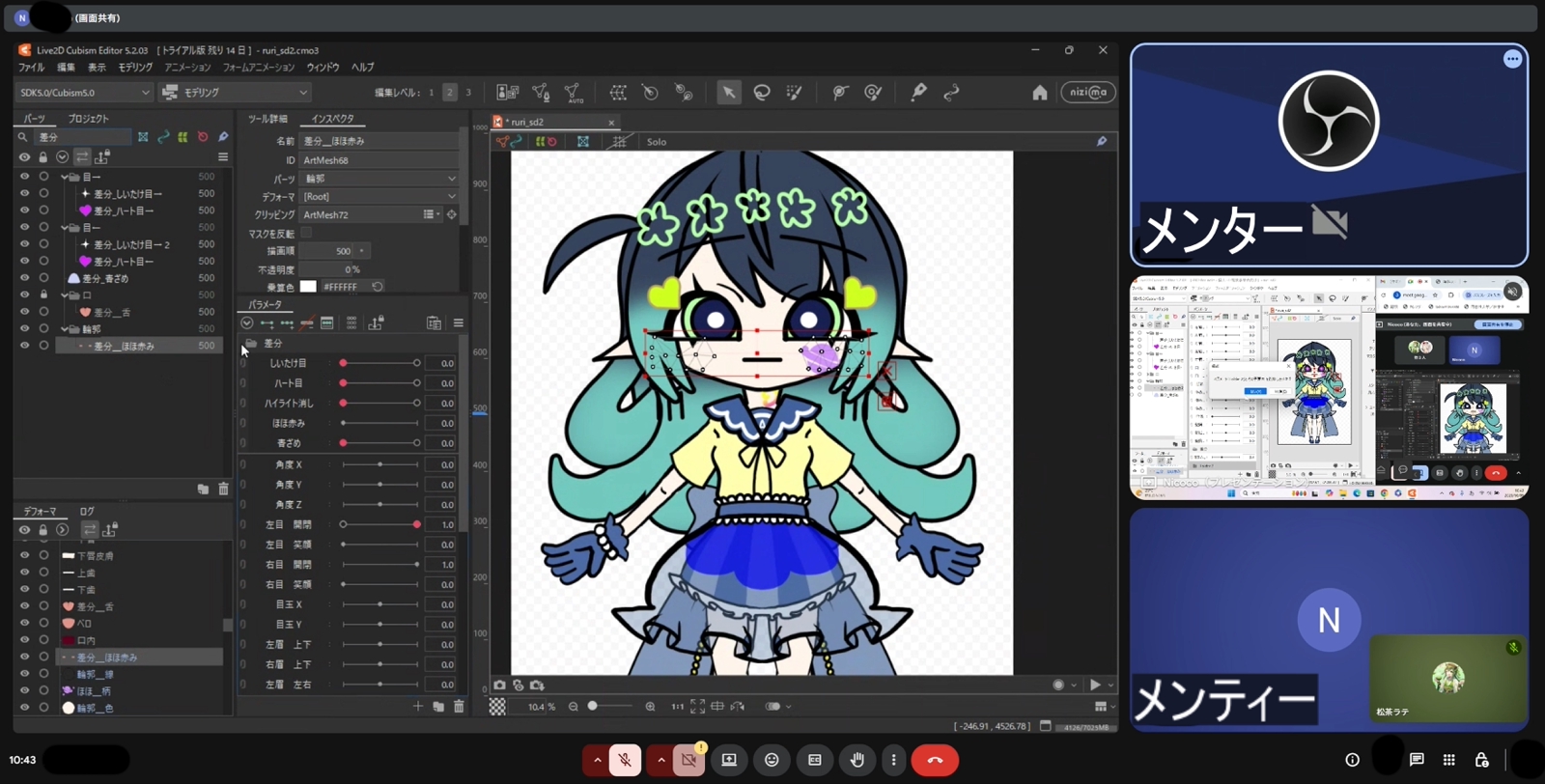Toggle the マスクを反転 checkbox

tap(306, 233)
